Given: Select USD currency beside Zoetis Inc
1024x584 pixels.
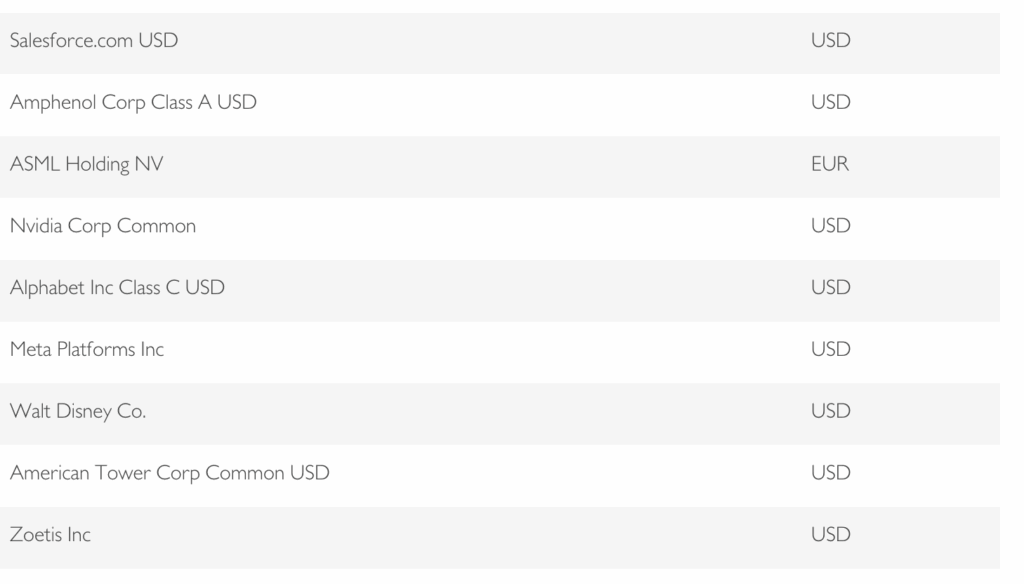Looking at the screenshot, I should coord(831,535).
